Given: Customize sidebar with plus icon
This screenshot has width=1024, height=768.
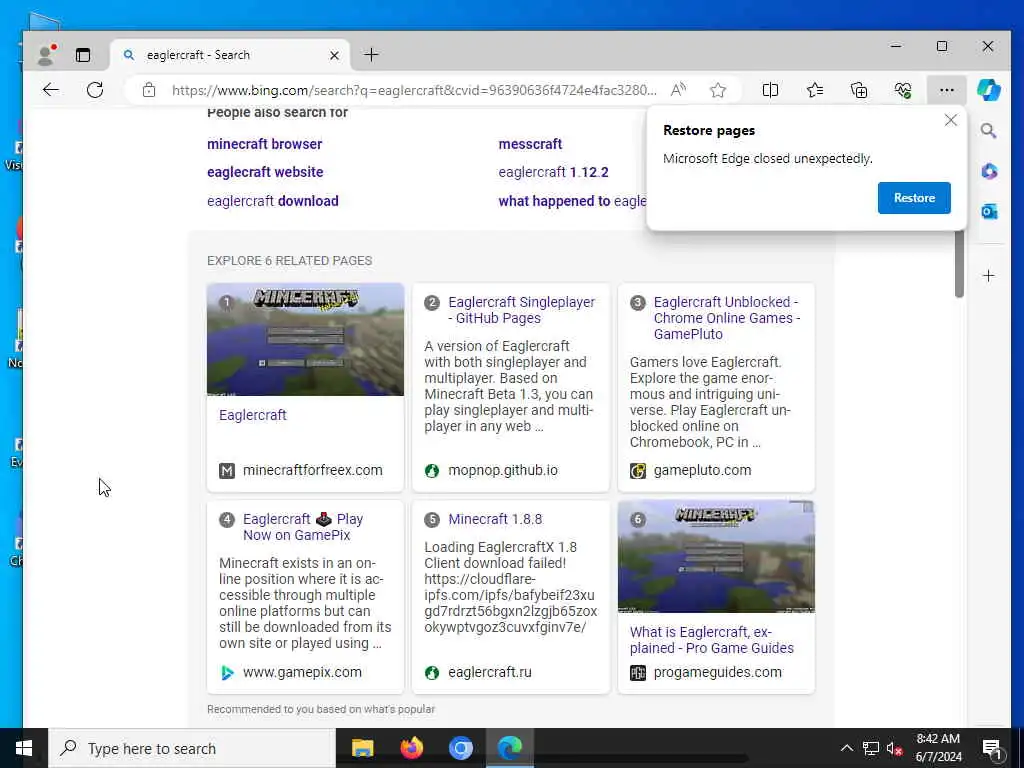Looking at the screenshot, I should (989, 276).
